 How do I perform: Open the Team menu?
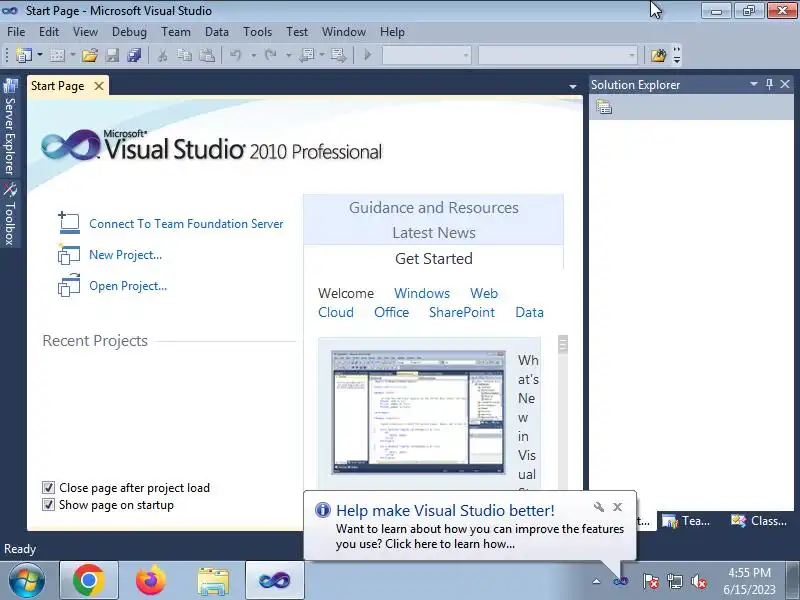pyautogui.click(x=176, y=32)
